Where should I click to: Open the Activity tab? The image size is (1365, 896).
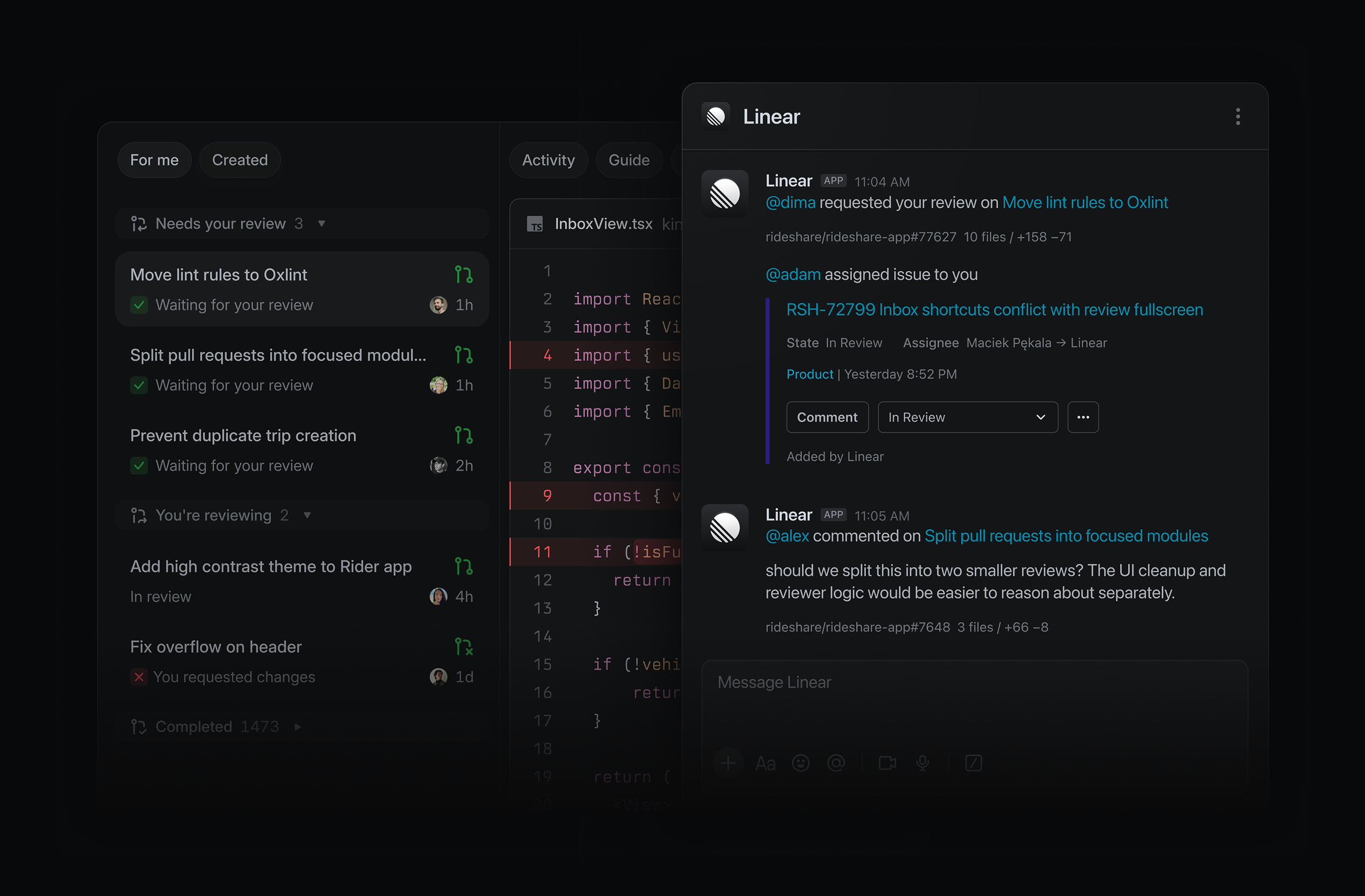click(548, 160)
